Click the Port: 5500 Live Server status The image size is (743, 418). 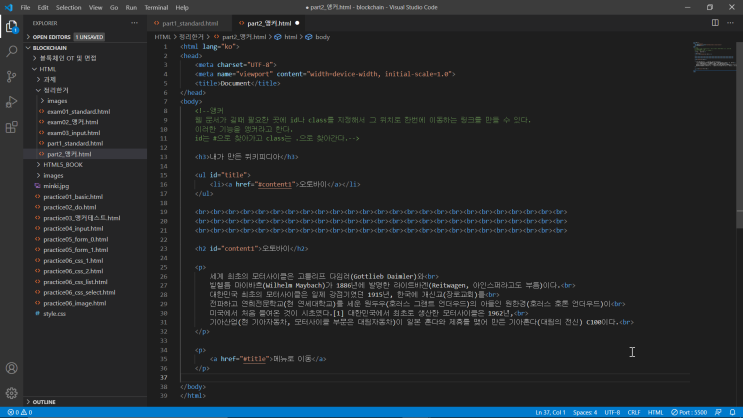tap(689, 412)
